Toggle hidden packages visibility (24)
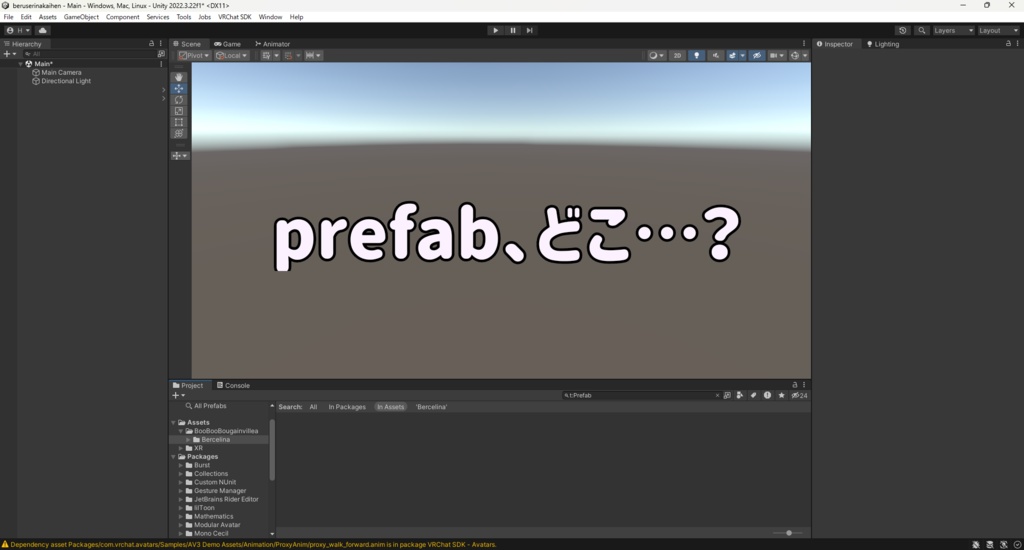 point(799,395)
